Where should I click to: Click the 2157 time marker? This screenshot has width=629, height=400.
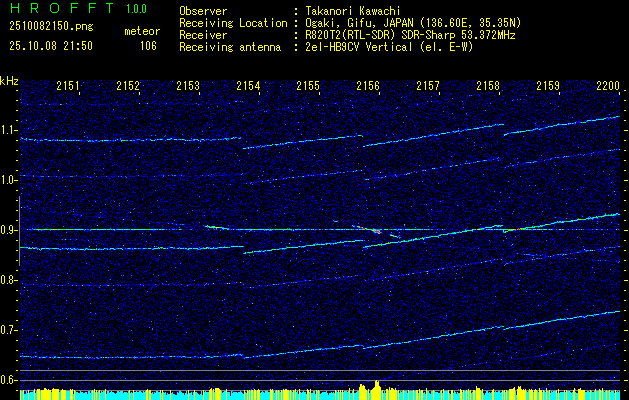428,85
